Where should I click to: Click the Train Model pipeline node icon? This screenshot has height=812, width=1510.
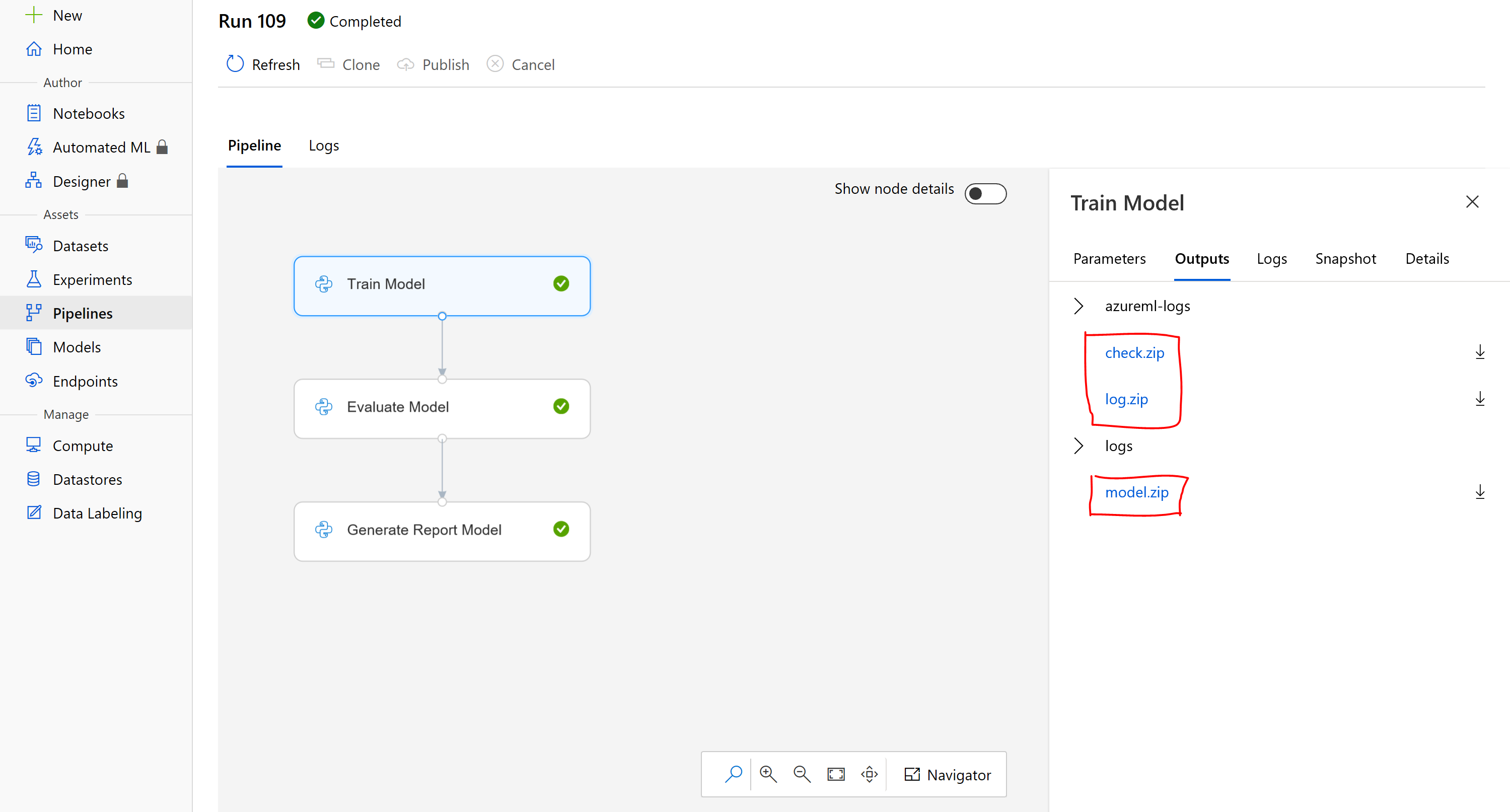tap(323, 284)
